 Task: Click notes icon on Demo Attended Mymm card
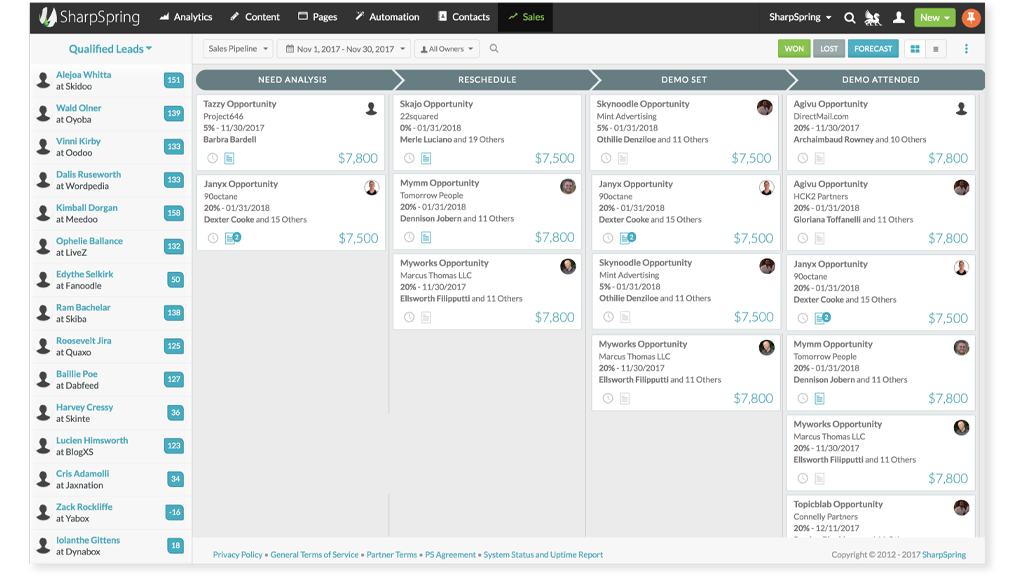tap(820, 398)
